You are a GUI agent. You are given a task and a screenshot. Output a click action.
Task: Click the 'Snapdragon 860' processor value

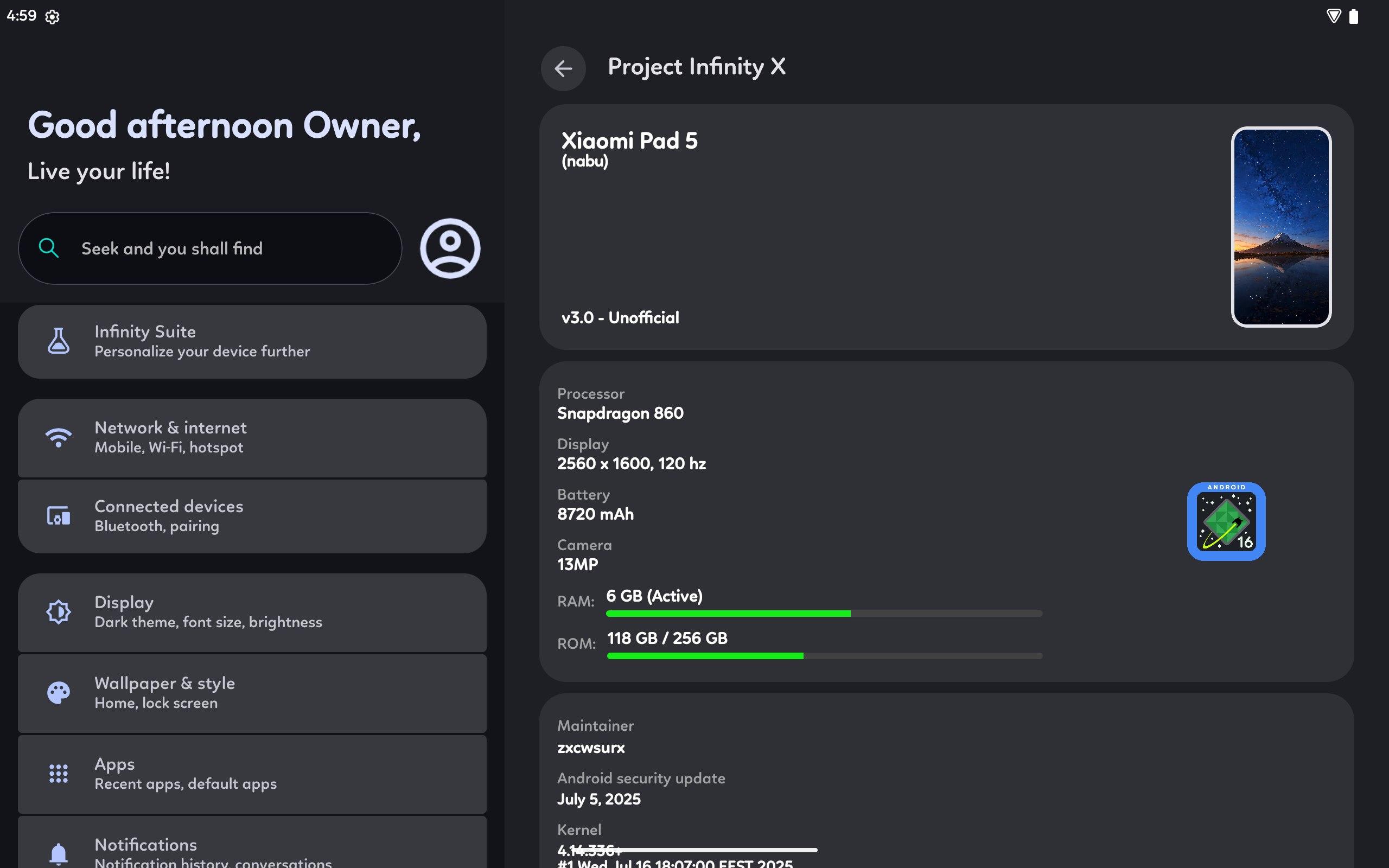(x=620, y=413)
